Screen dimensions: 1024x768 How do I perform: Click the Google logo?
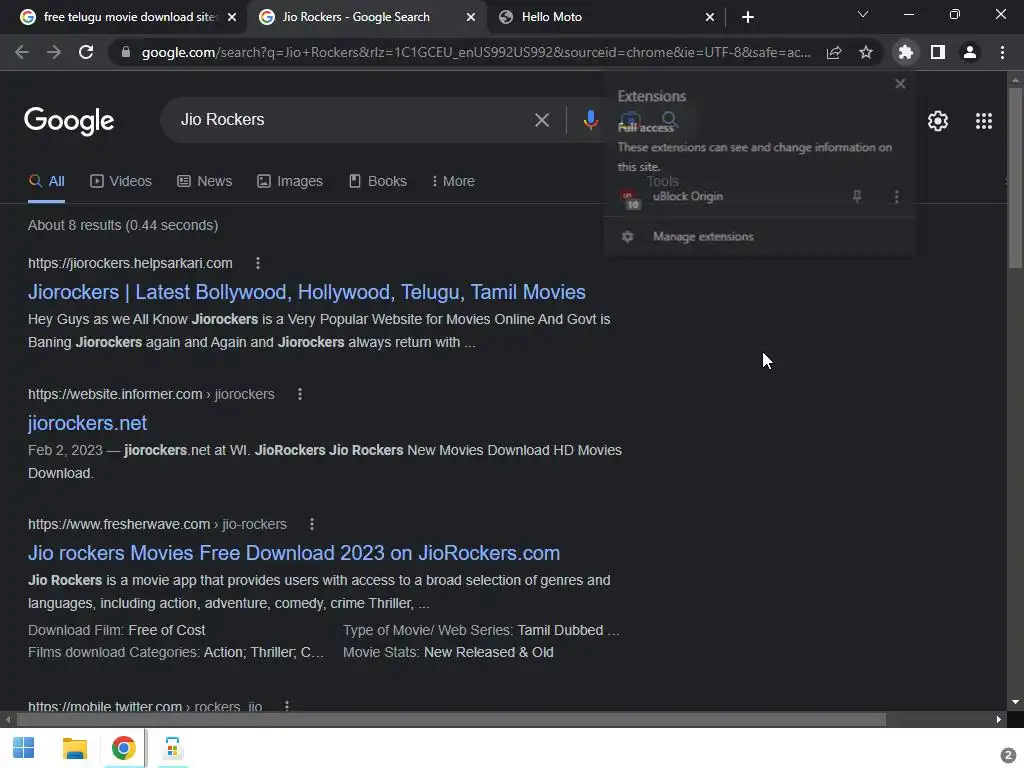[x=69, y=121]
